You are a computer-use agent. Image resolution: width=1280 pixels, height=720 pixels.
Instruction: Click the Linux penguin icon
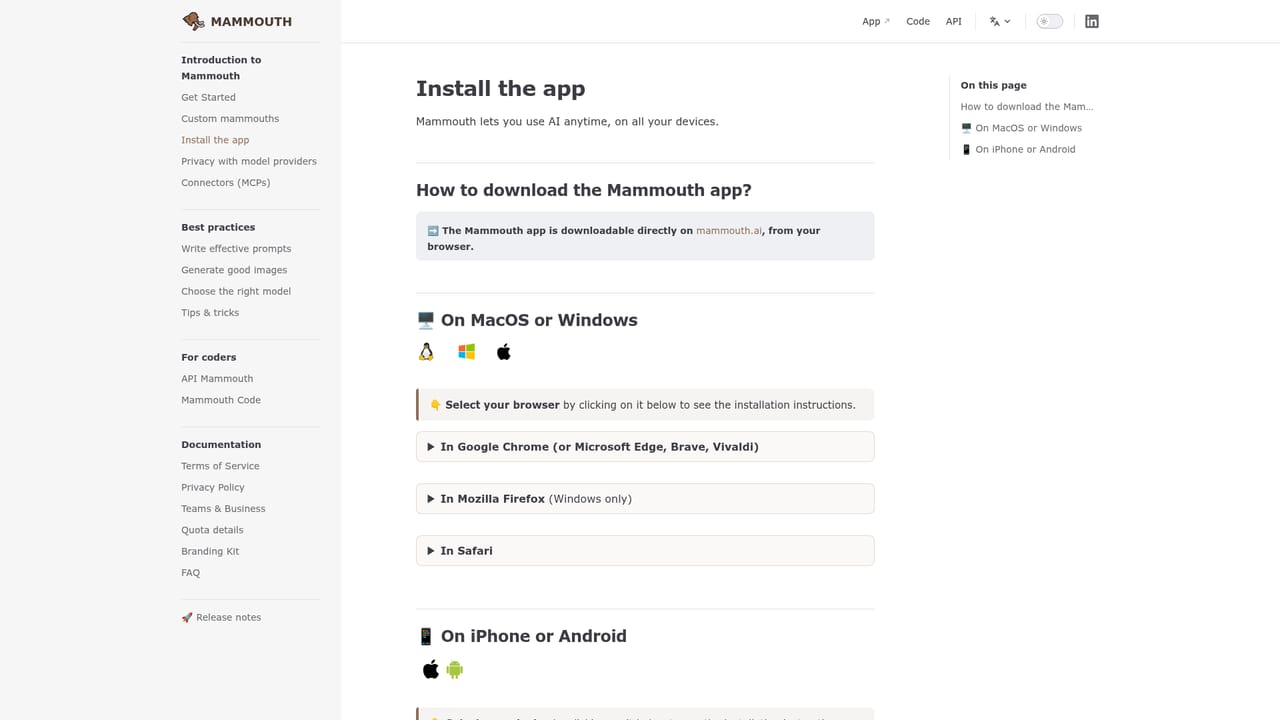click(x=426, y=352)
